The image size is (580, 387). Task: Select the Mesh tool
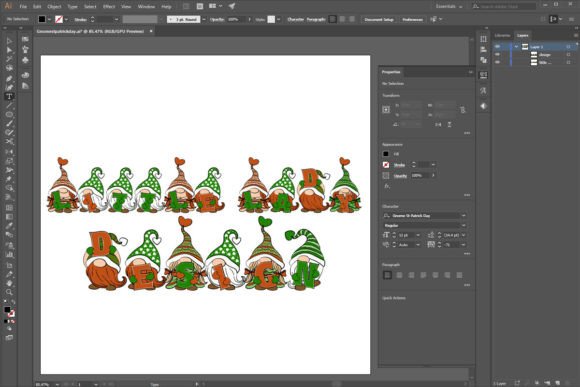(9, 208)
